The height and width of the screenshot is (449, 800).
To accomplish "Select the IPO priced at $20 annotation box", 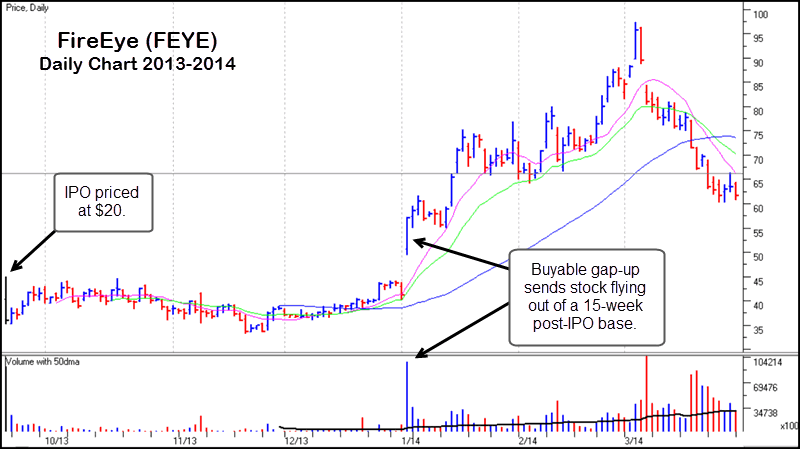I will [x=101, y=203].
